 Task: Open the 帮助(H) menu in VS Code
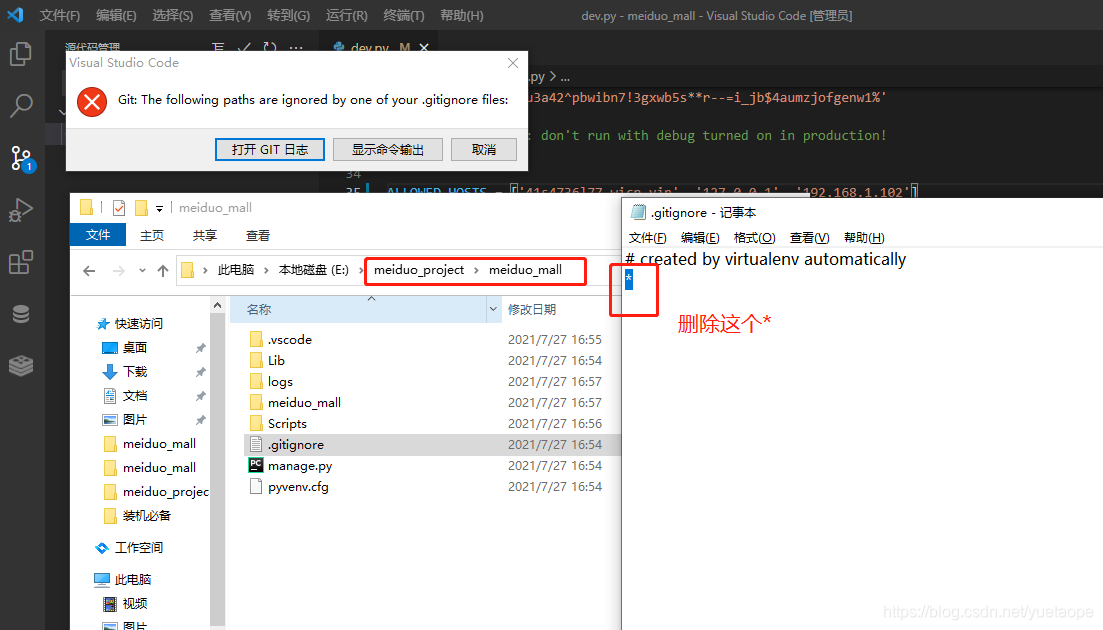pos(461,15)
